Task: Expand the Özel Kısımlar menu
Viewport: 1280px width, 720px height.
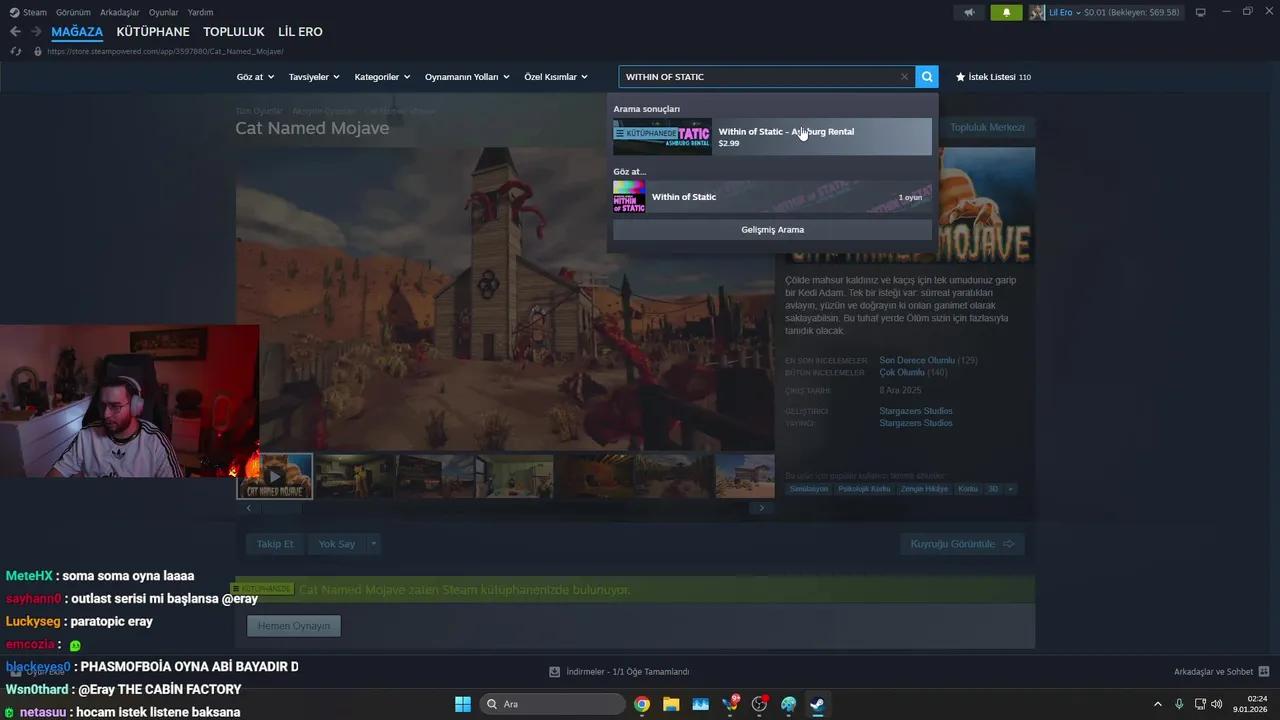Action: pyautogui.click(x=556, y=77)
